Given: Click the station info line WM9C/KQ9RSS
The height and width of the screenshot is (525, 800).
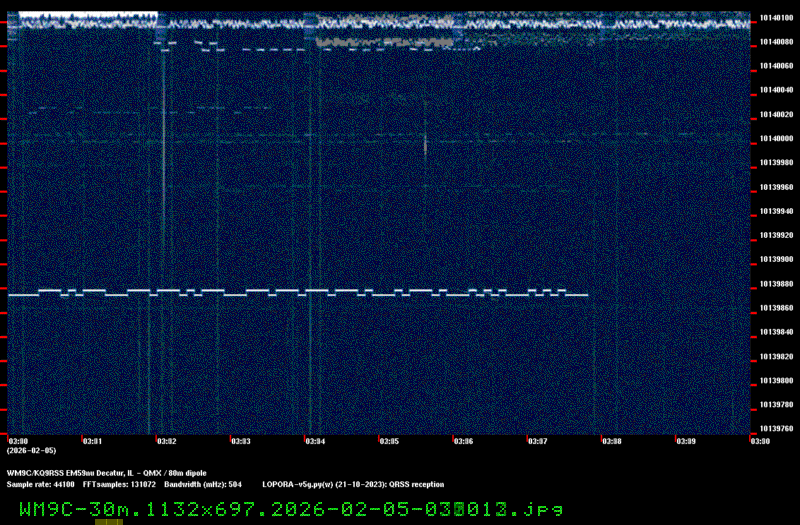Looking at the screenshot, I should (x=107, y=472).
